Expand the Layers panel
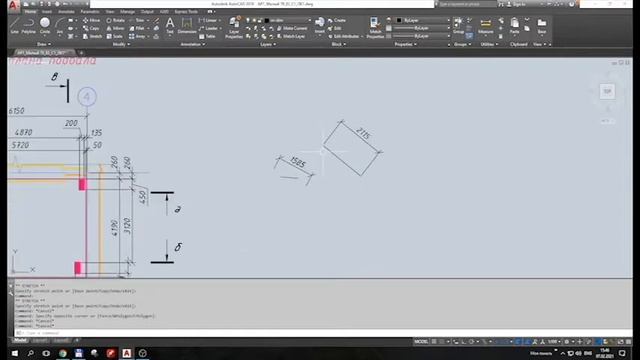 pos(268,44)
